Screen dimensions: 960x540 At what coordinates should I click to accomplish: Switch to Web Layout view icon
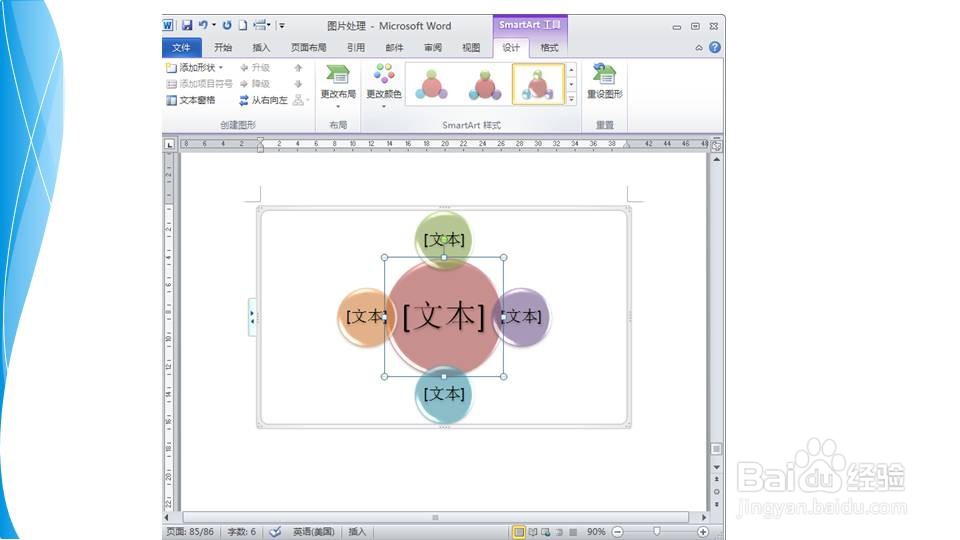546,532
